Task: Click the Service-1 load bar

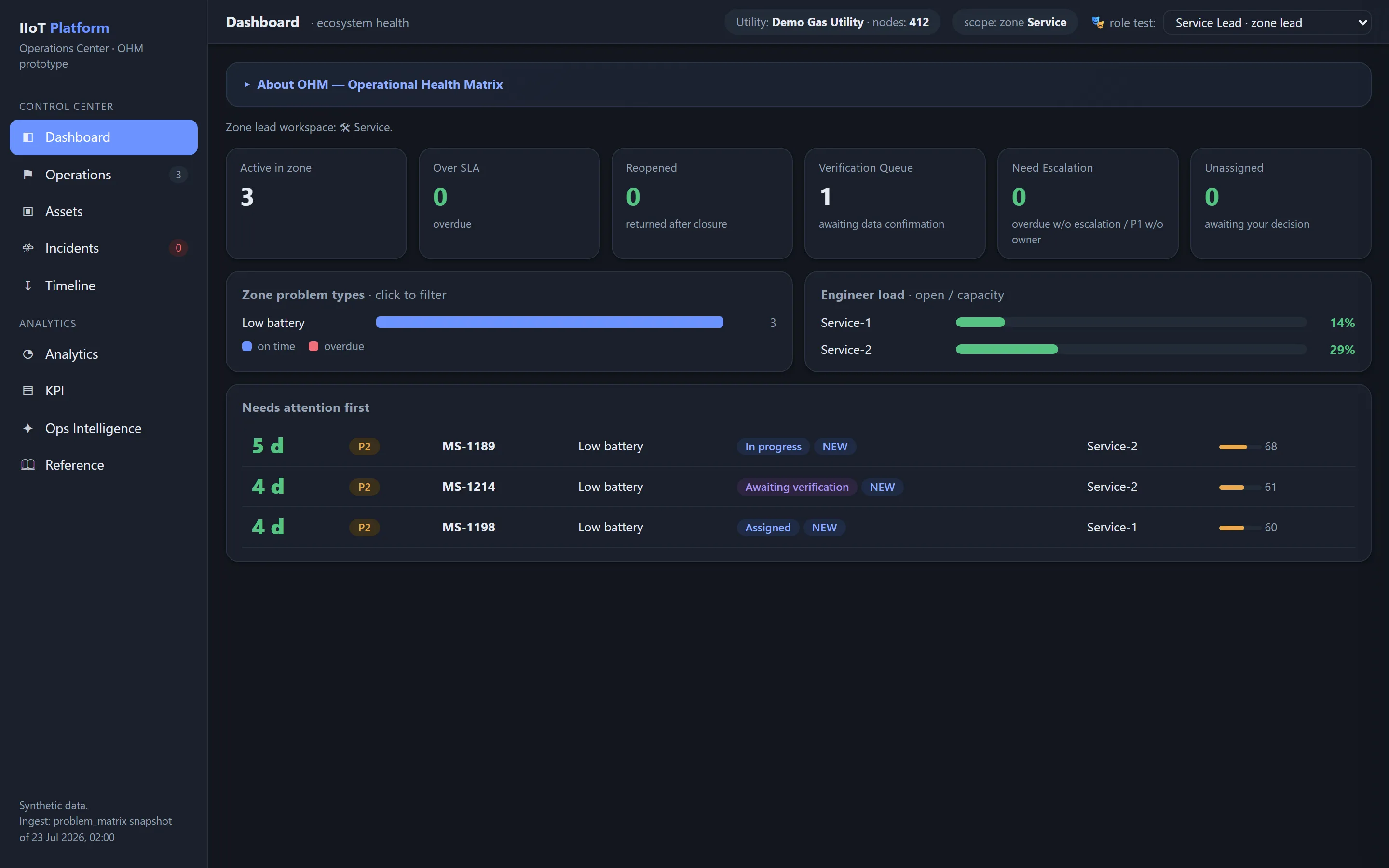Action: [x=1130, y=322]
